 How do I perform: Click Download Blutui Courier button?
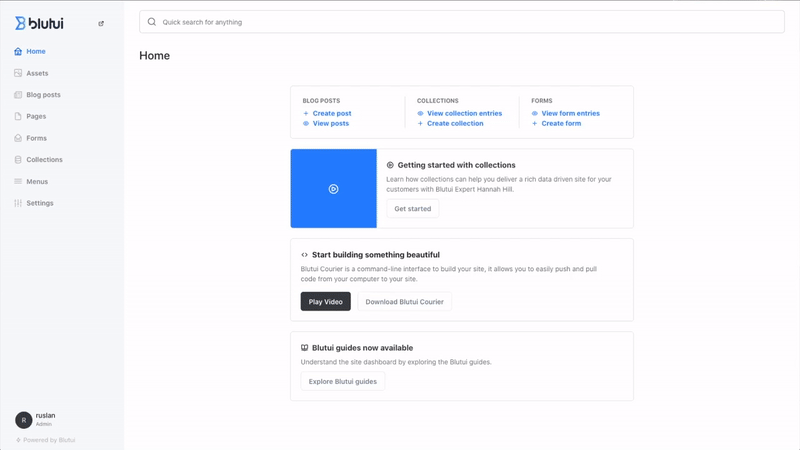[x=404, y=302]
